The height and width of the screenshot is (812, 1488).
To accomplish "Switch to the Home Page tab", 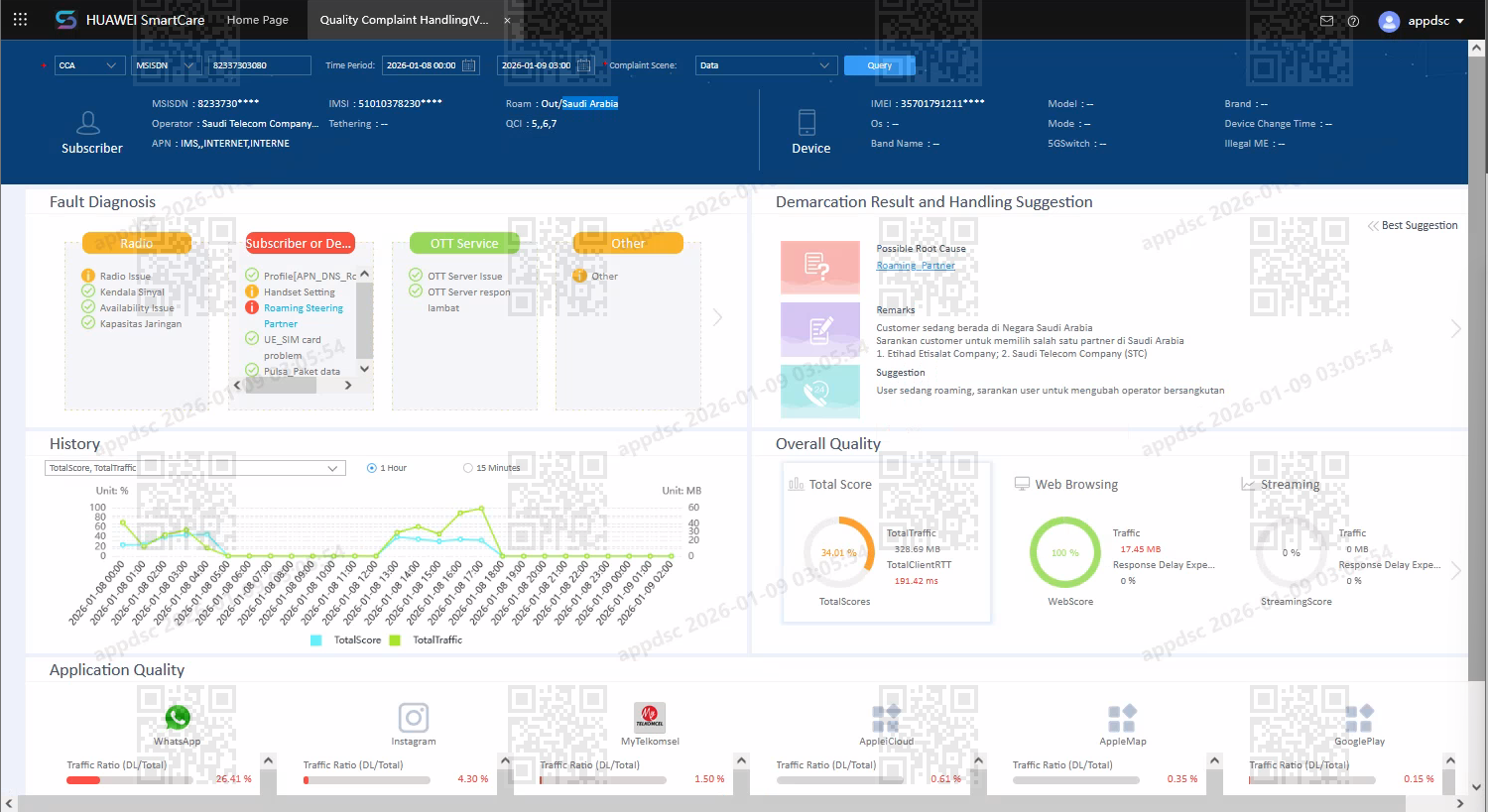I will point(258,20).
